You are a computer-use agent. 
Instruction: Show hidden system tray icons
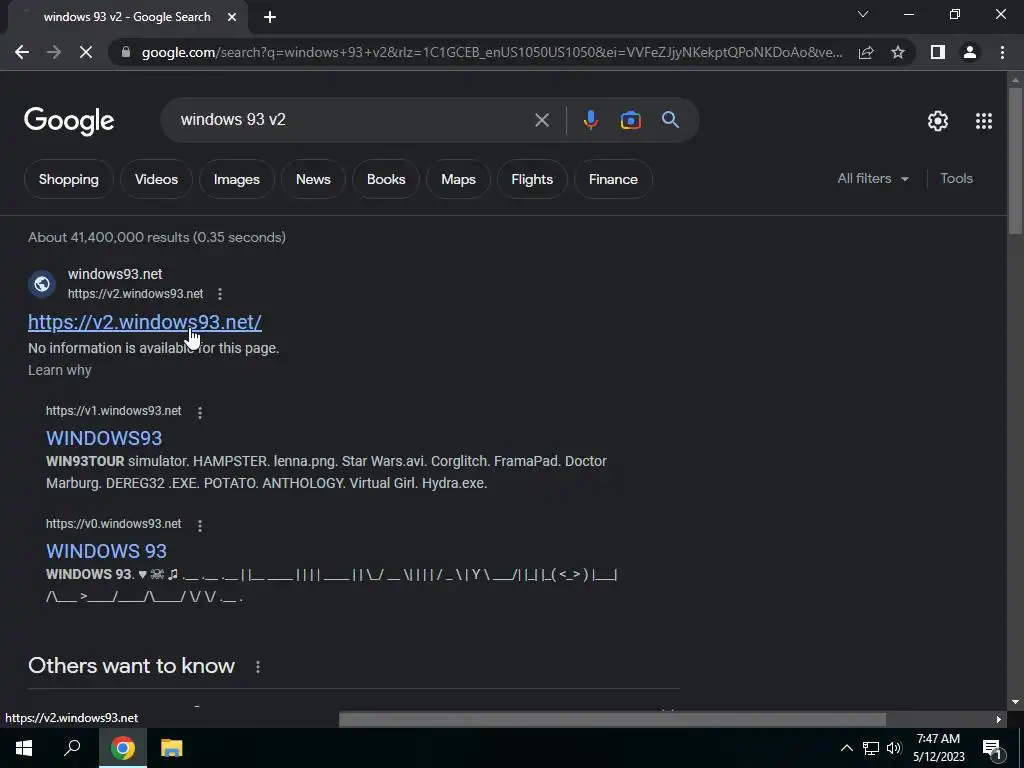[x=846, y=748]
